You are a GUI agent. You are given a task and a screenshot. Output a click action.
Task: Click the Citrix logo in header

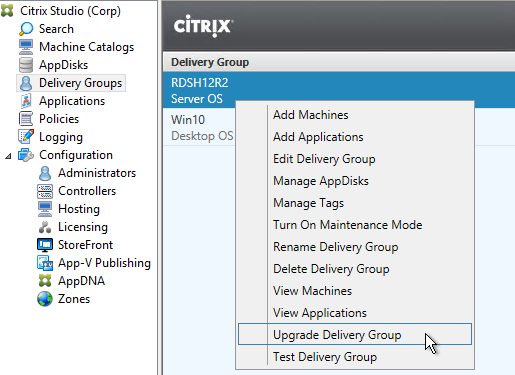(203, 26)
